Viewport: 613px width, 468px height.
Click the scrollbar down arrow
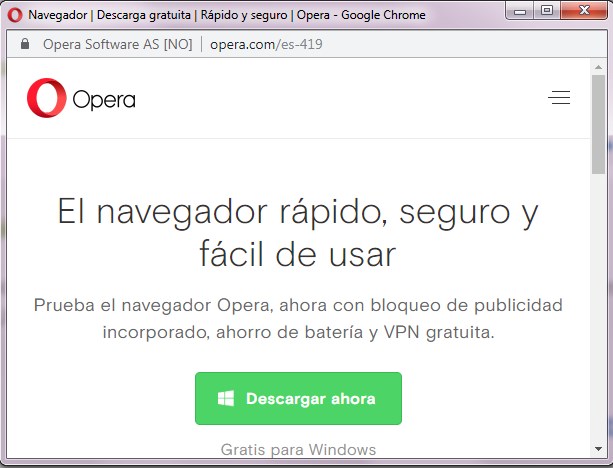[x=598, y=449]
